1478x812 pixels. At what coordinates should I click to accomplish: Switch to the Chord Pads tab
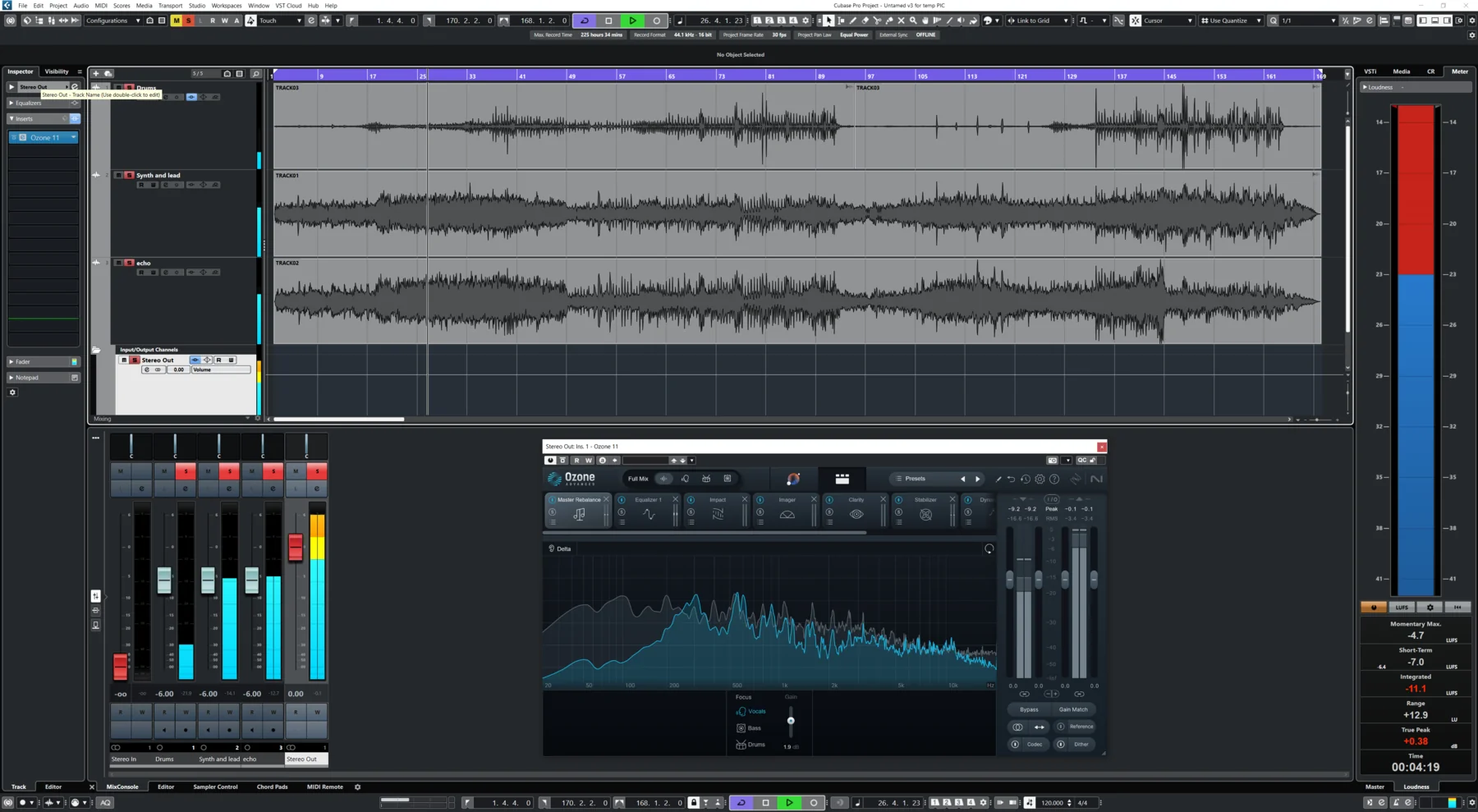point(272,787)
